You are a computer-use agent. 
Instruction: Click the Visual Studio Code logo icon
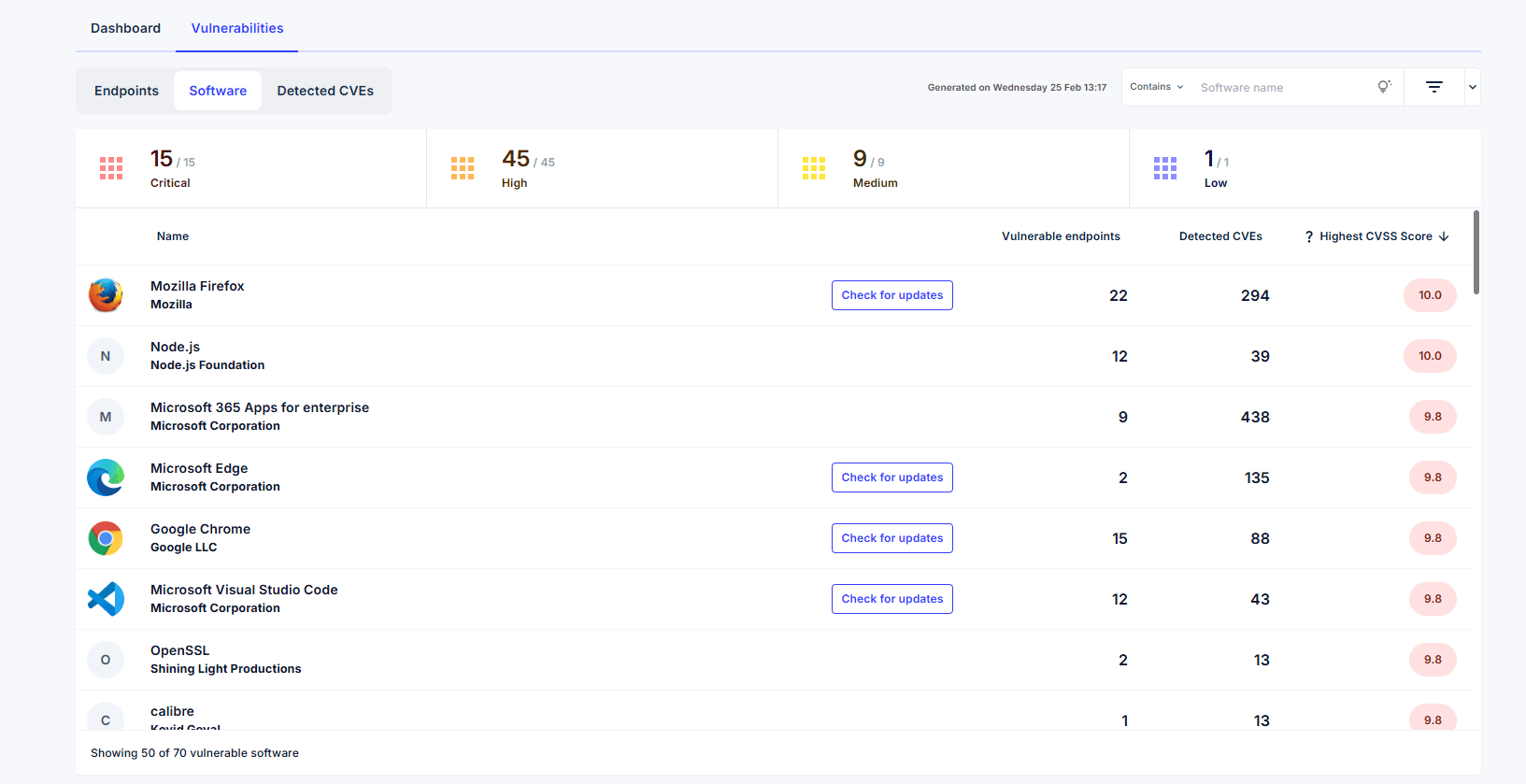click(106, 599)
